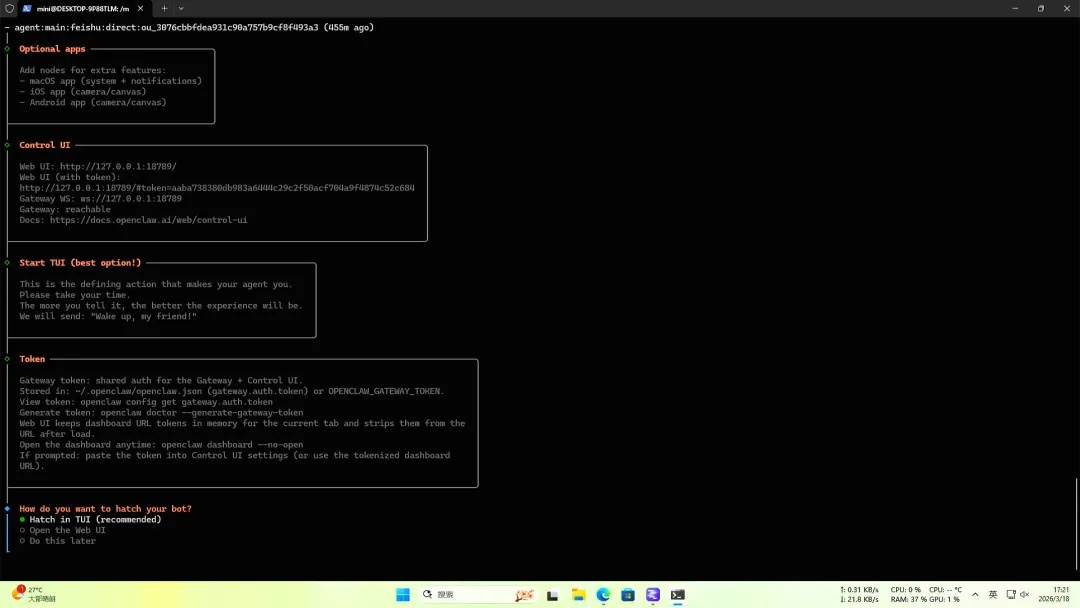Expand the hidden system tray icons chevron
The width and height of the screenshot is (1080, 608).
975,594
